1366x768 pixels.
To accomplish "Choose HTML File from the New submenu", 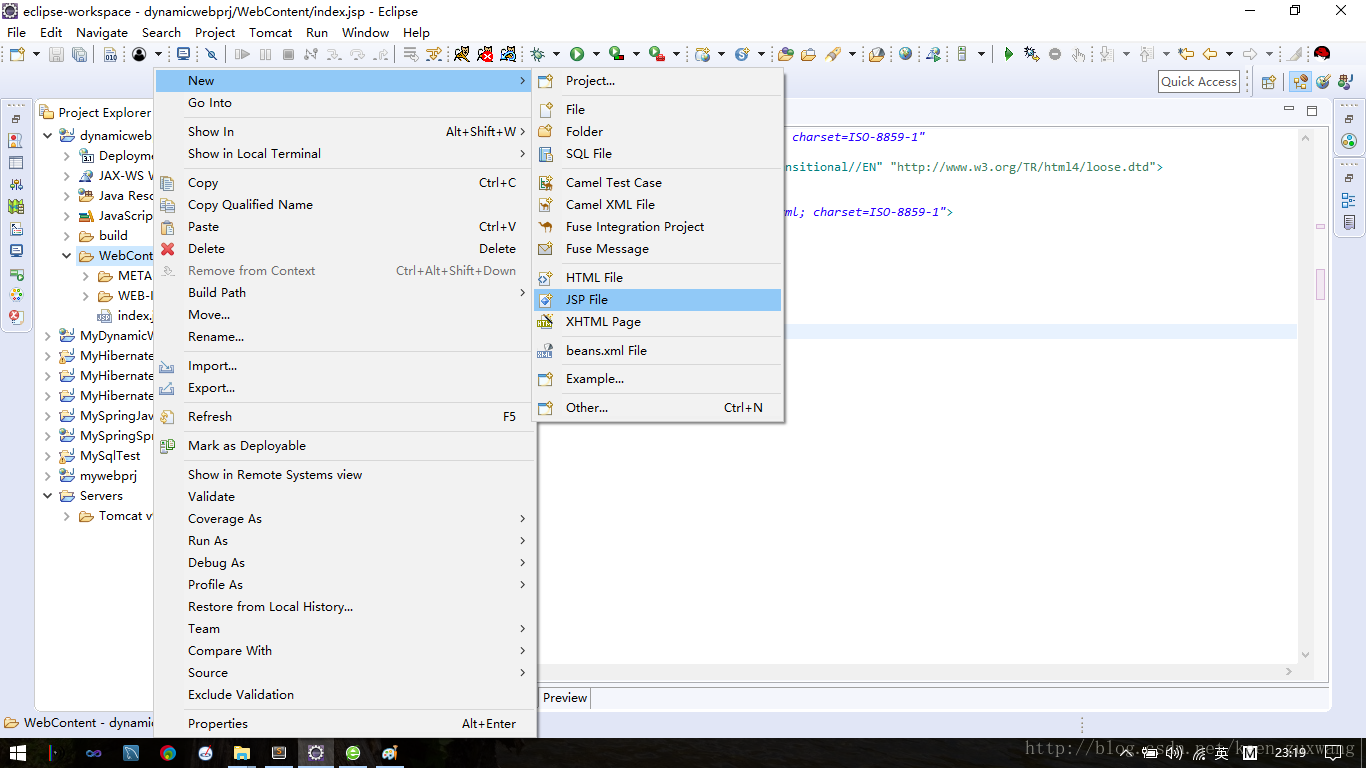I will (658, 278).
